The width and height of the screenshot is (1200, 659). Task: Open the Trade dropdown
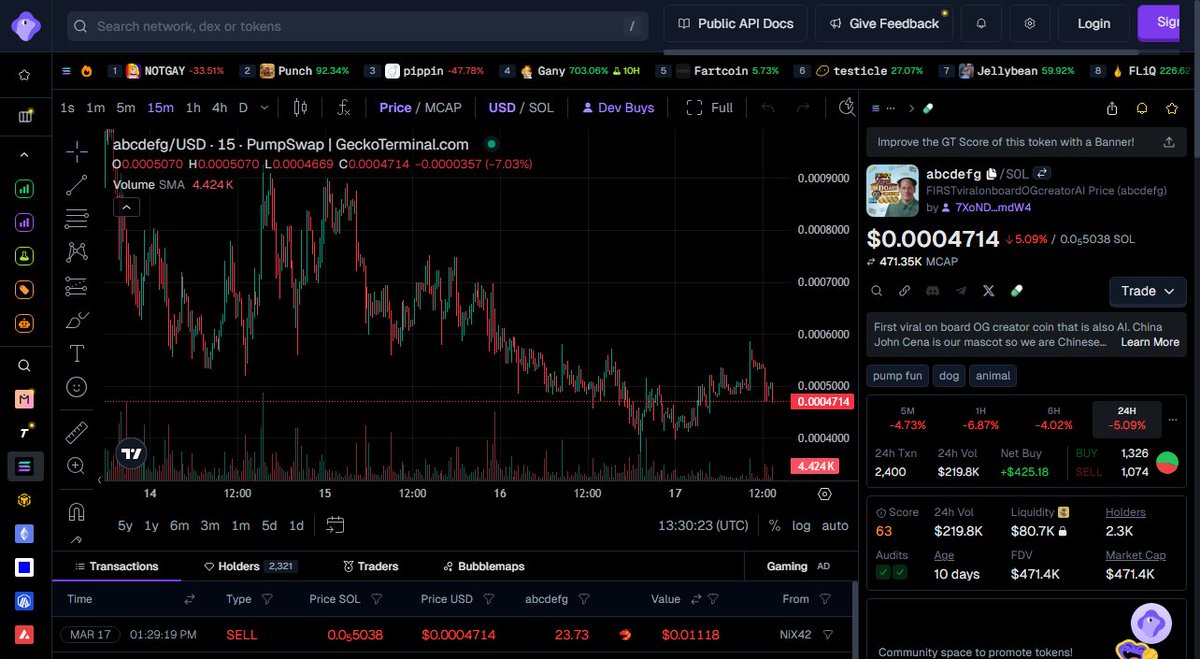tap(1148, 291)
